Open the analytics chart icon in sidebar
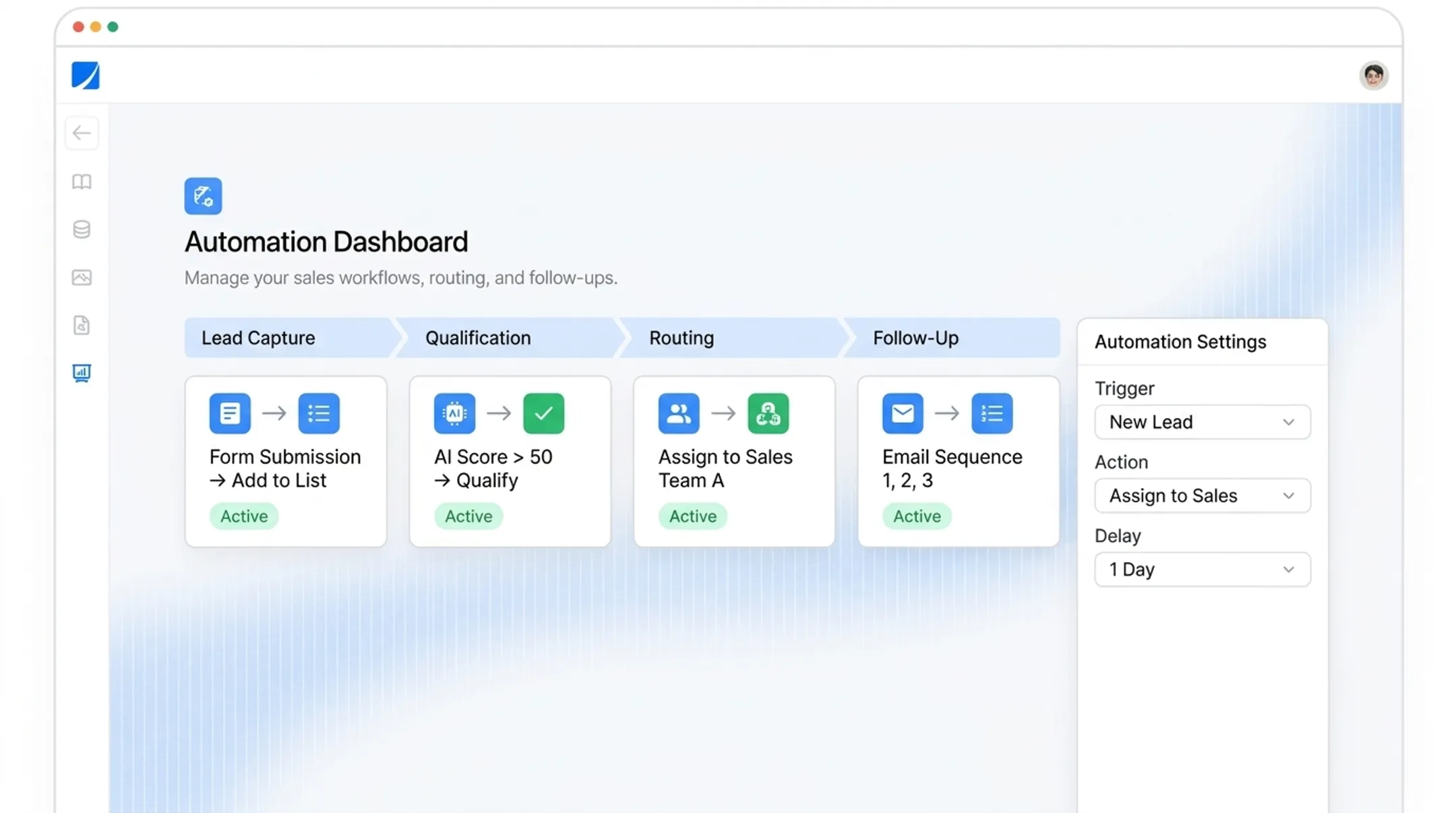This screenshot has height=813, width=1456. coord(82,373)
